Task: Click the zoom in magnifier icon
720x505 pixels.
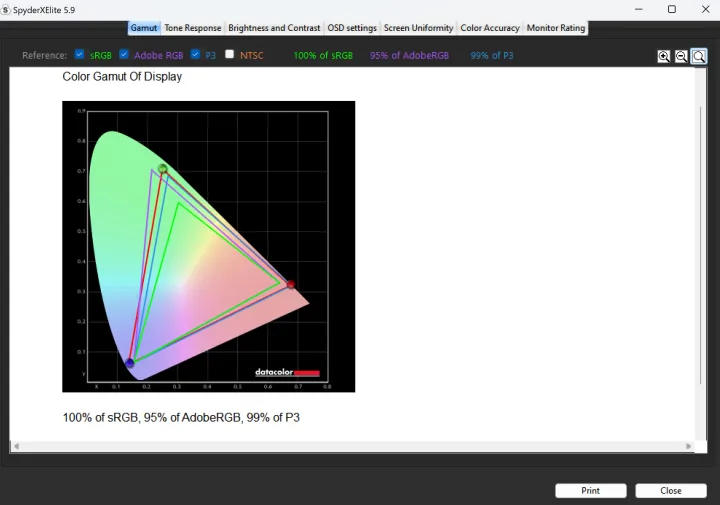Action: tap(664, 57)
